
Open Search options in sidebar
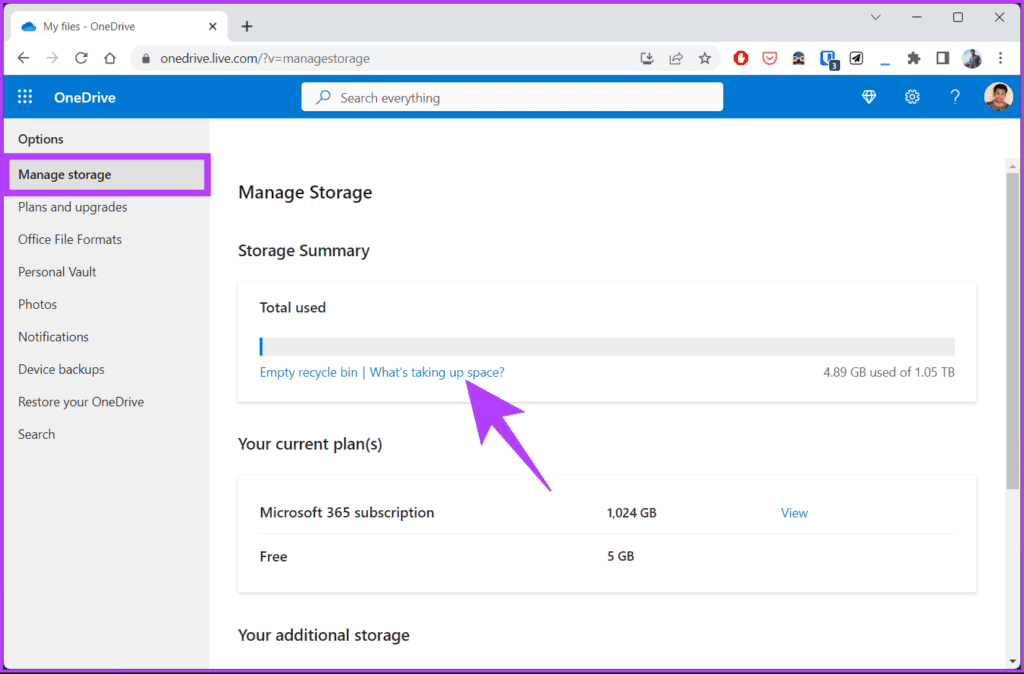(37, 434)
